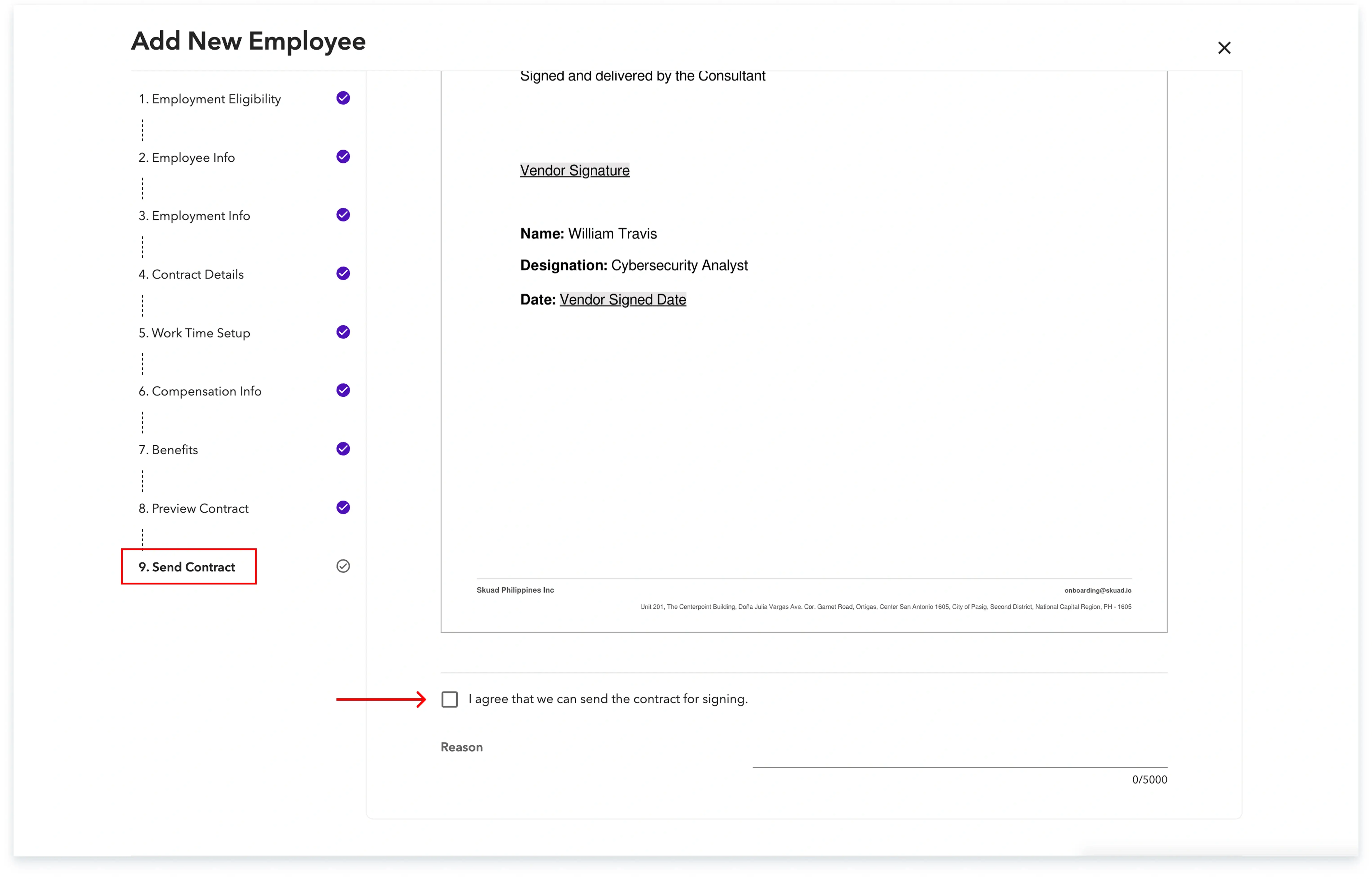Click checkmark icon beside Employee Info
1372x879 pixels.
click(x=343, y=156)
